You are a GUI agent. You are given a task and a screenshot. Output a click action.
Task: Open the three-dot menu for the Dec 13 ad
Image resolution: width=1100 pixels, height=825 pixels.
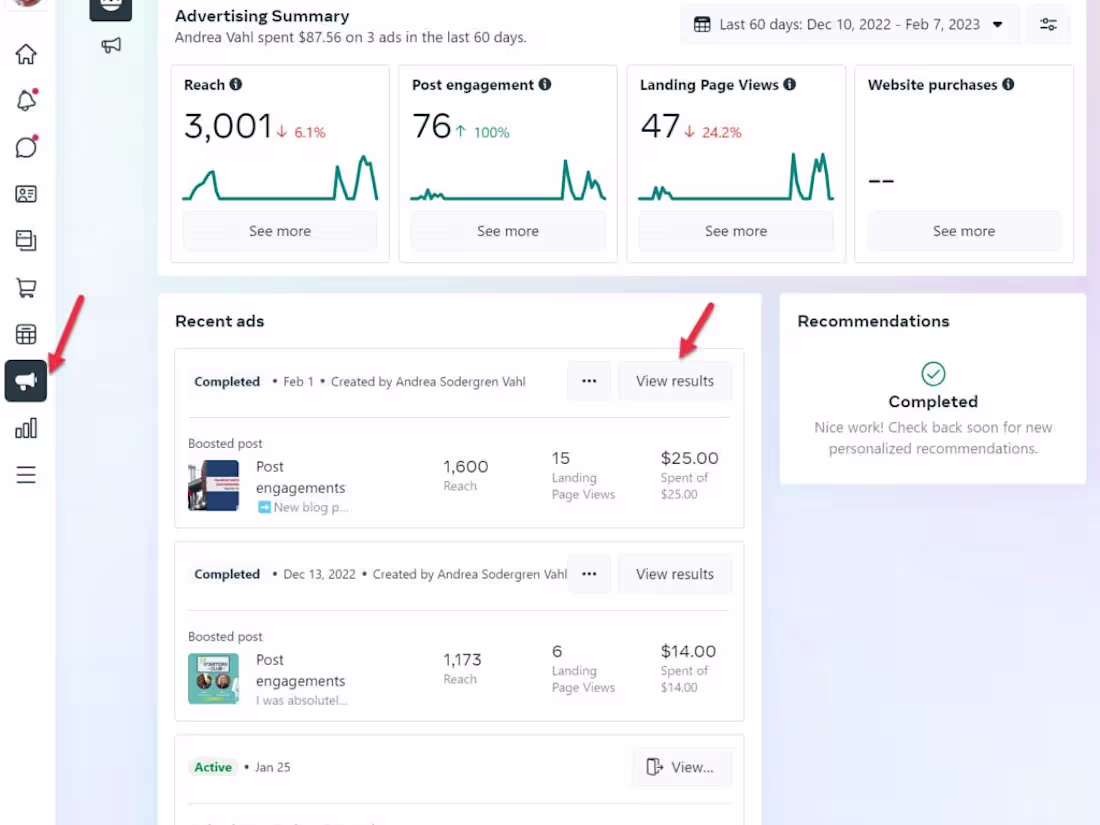(589, 574)
